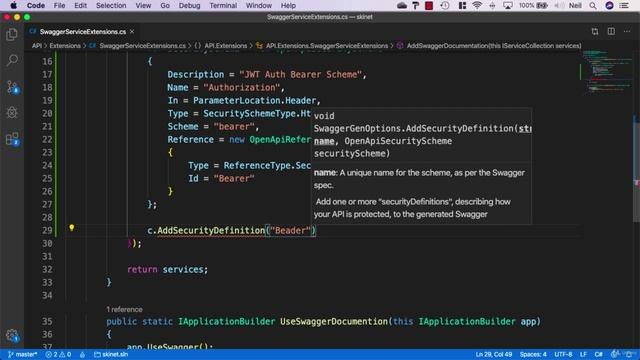Click the API breadcrumb segment
Screen dimensions: 640x360
[37, 46]
